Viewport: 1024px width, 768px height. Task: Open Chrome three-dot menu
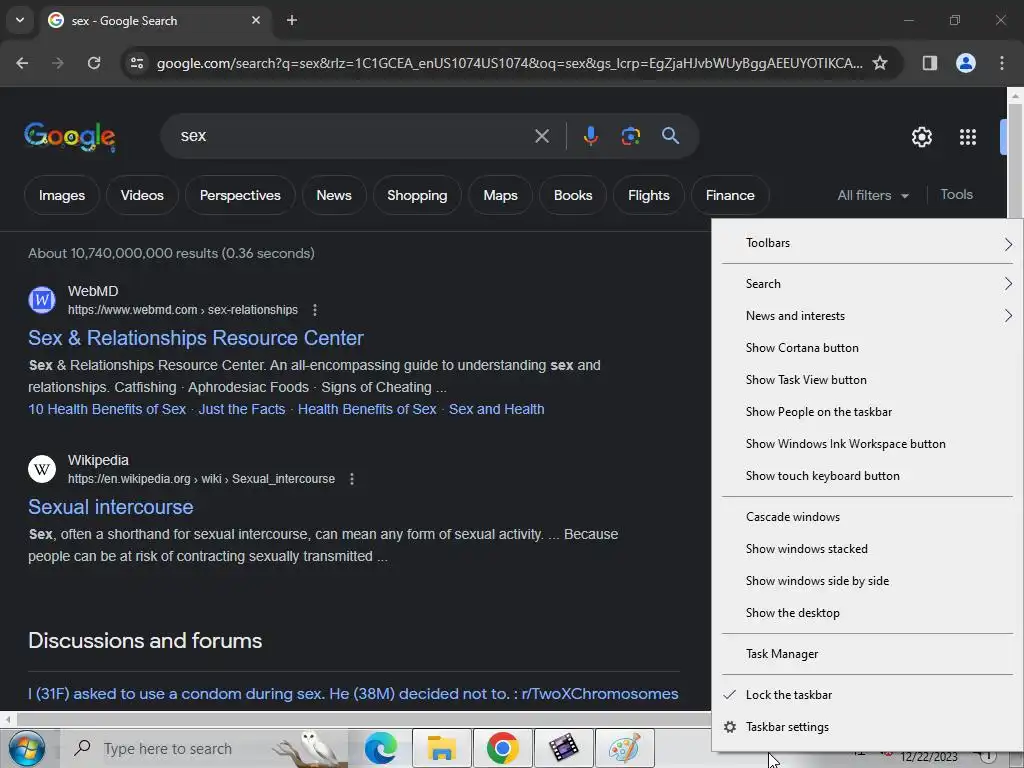click(1002, 63)
